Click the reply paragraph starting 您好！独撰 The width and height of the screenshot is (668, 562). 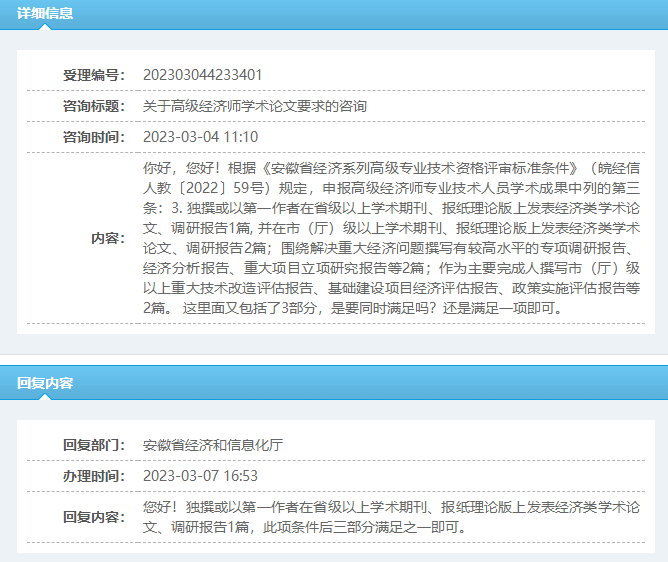pos(392,517)
